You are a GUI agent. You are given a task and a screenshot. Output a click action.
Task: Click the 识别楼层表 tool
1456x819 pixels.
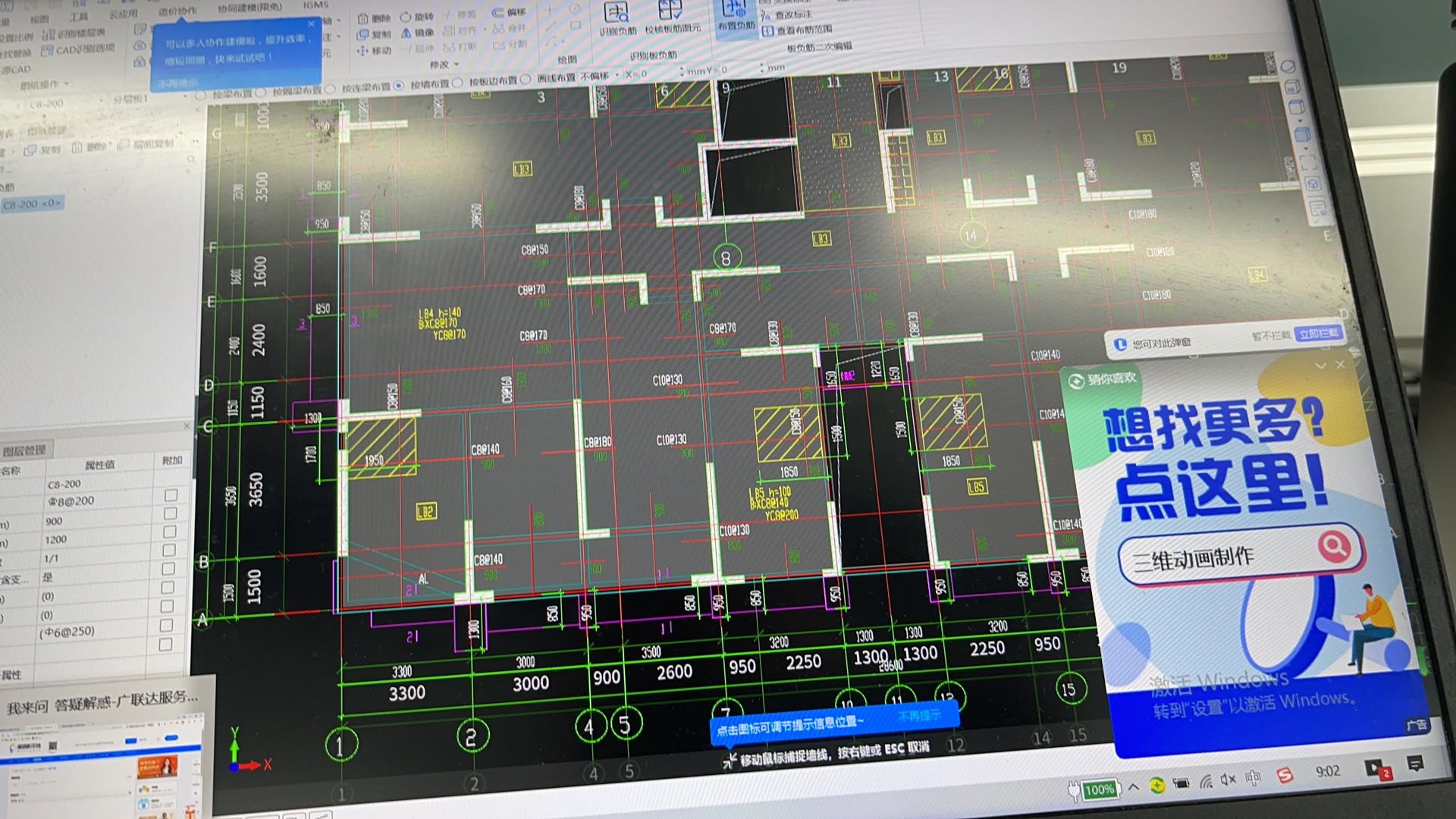point(74,34)
